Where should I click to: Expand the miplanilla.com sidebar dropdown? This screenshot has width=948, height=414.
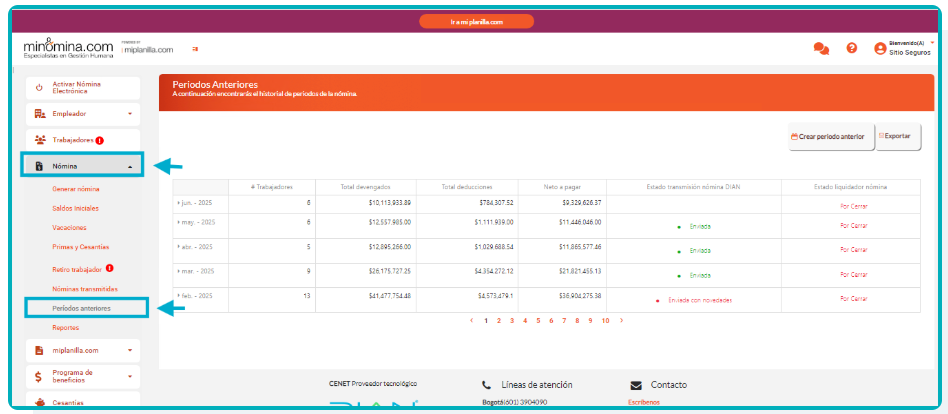(130, 350)
